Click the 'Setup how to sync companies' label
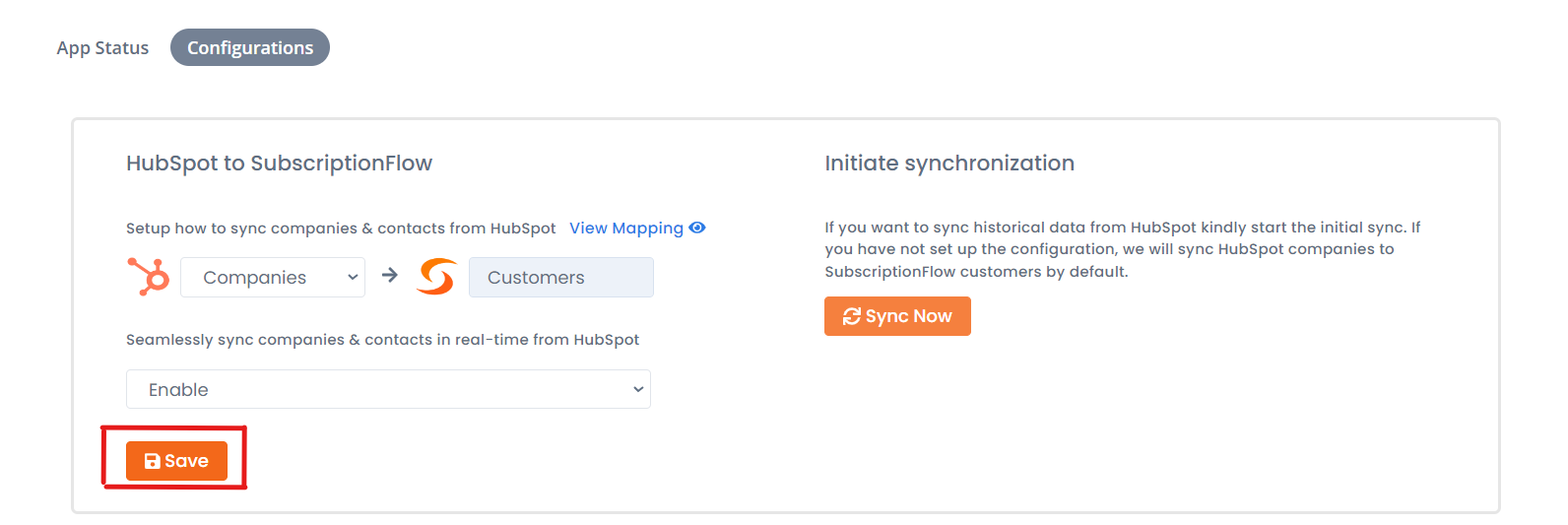This screenshot has width=1568, height=525. click(x=341, y=229)
